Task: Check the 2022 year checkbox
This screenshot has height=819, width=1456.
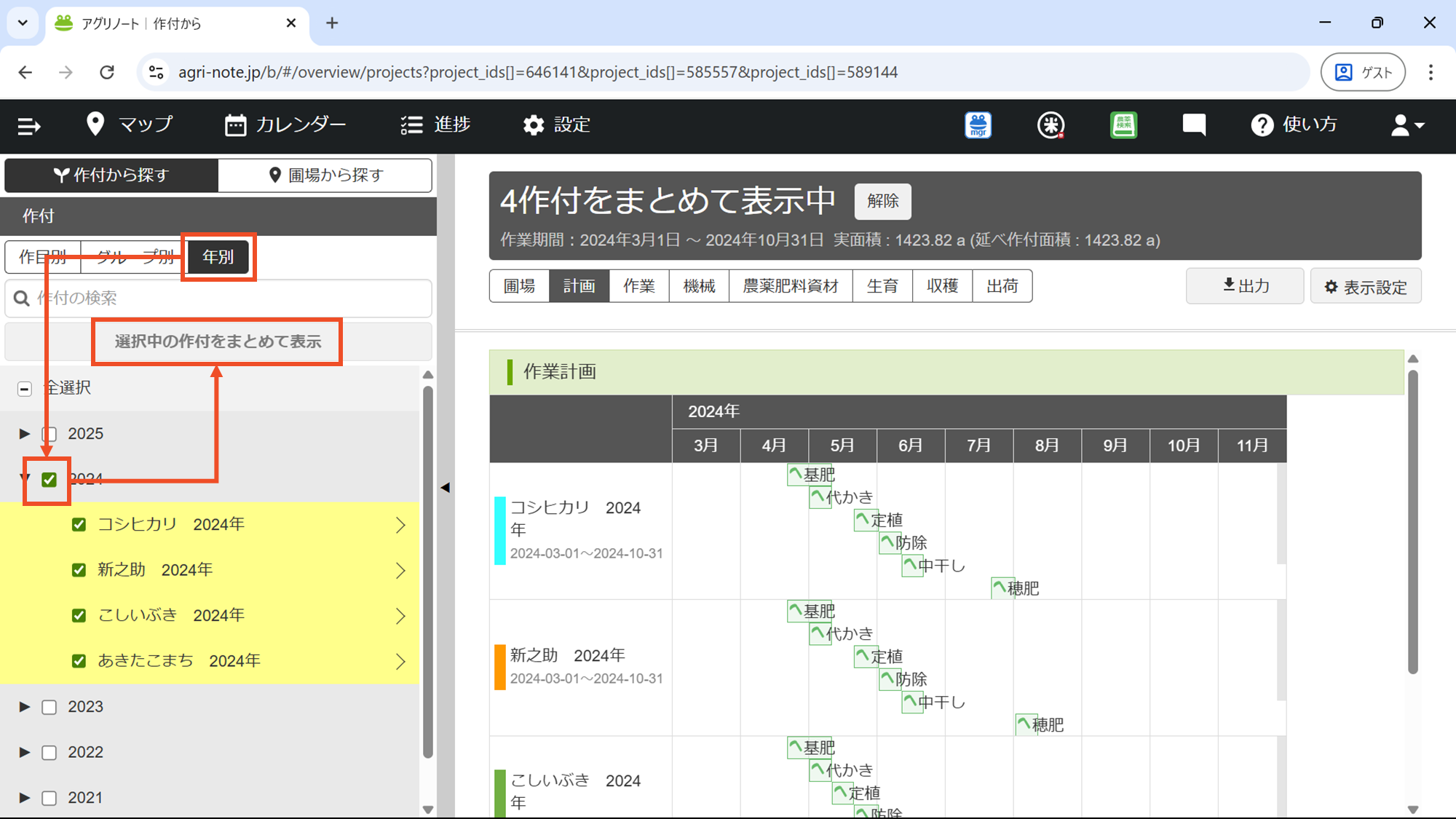Action: (50, 753)
